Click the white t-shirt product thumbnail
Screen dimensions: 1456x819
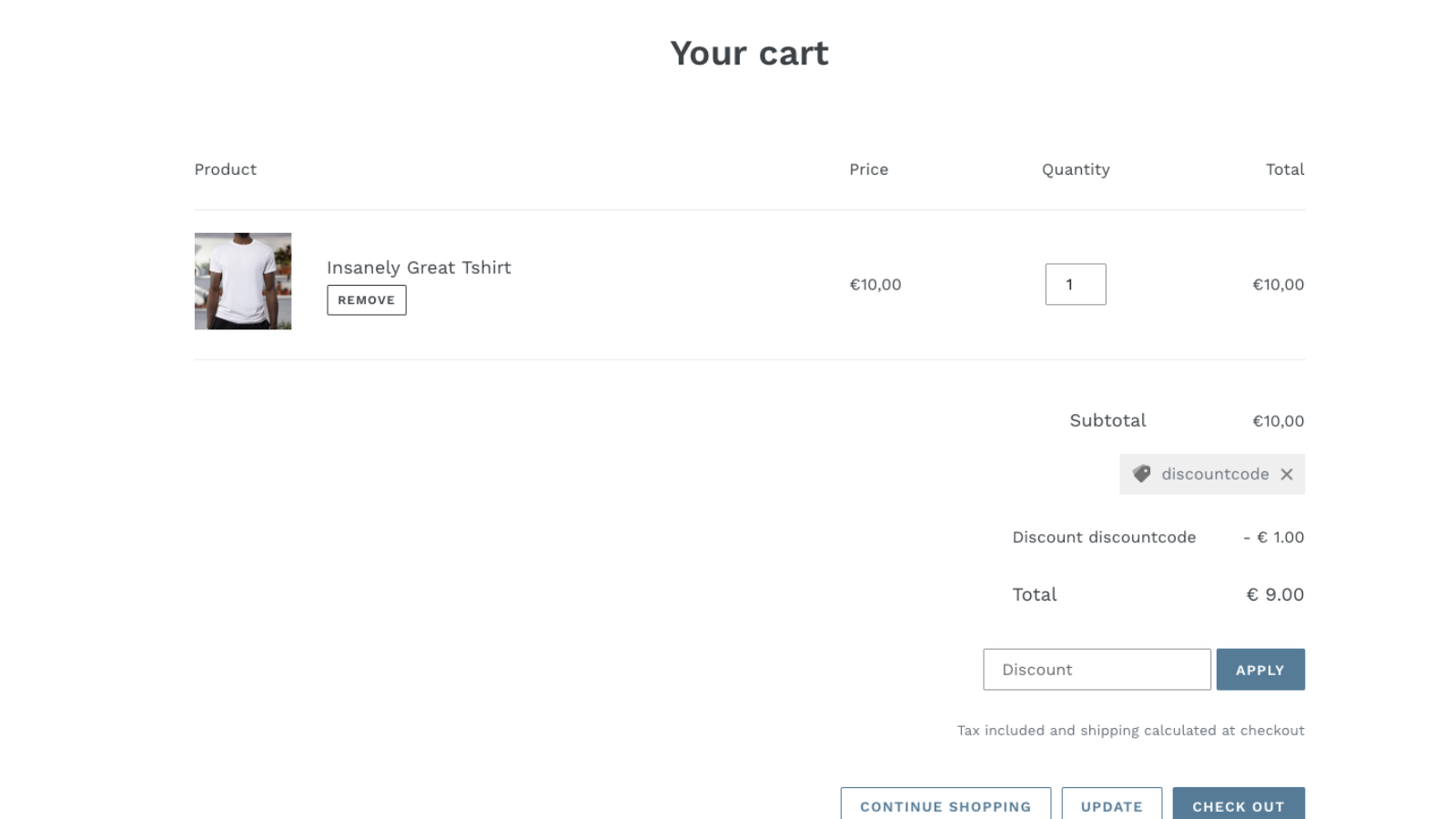coord(243,281)
